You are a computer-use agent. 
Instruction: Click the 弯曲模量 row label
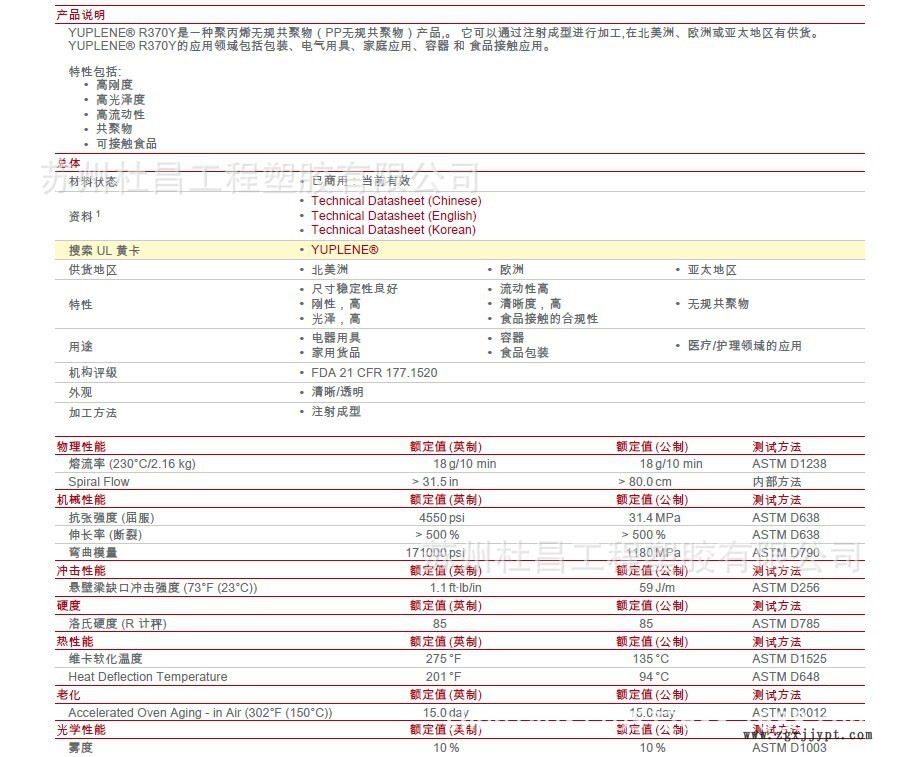(92, 553)
